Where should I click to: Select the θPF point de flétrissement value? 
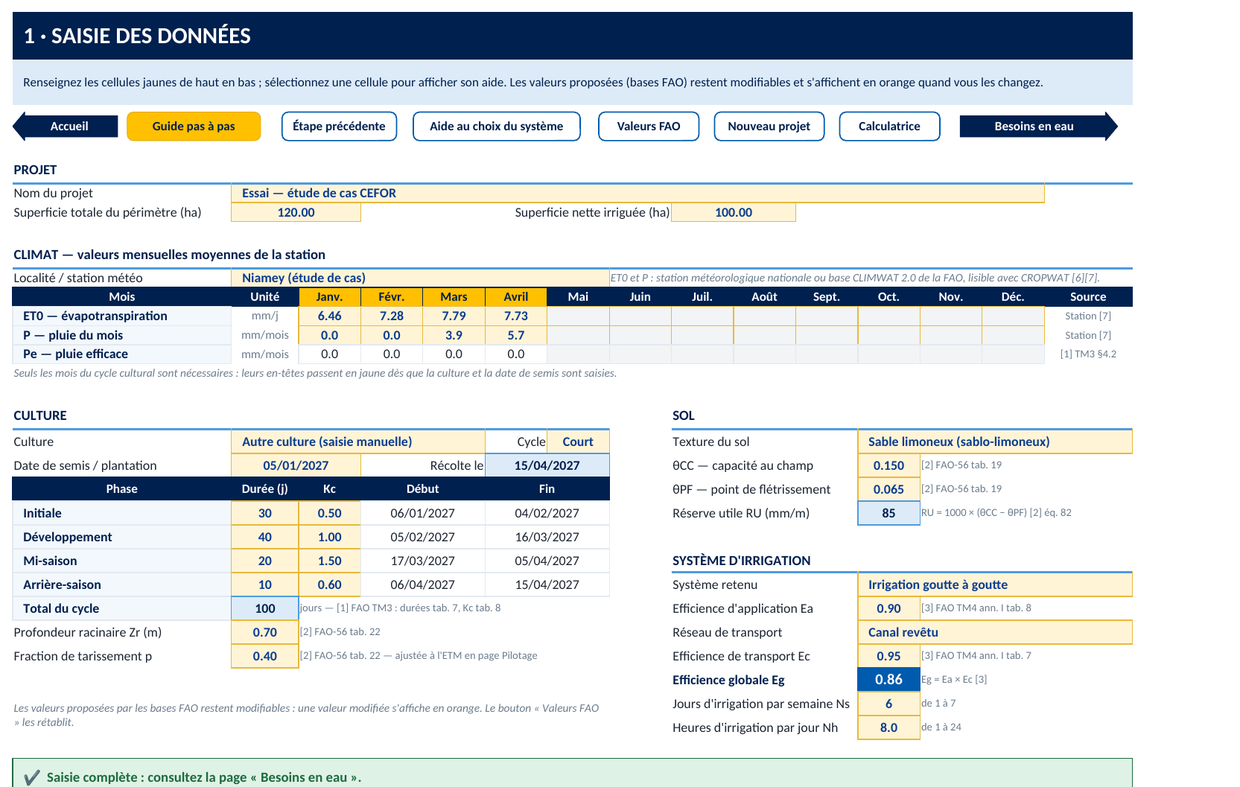point(888,489)
